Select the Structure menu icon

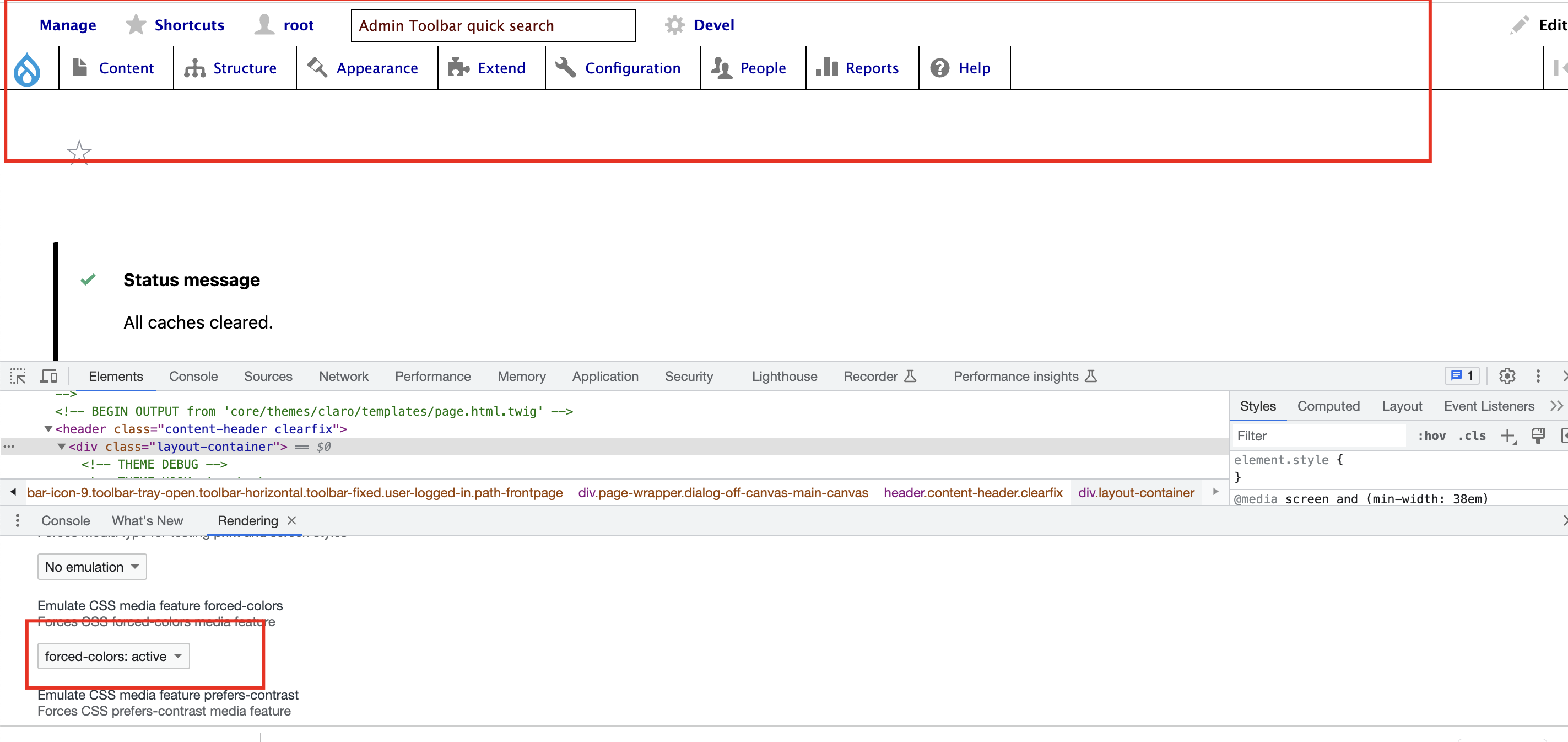(195, 68)
